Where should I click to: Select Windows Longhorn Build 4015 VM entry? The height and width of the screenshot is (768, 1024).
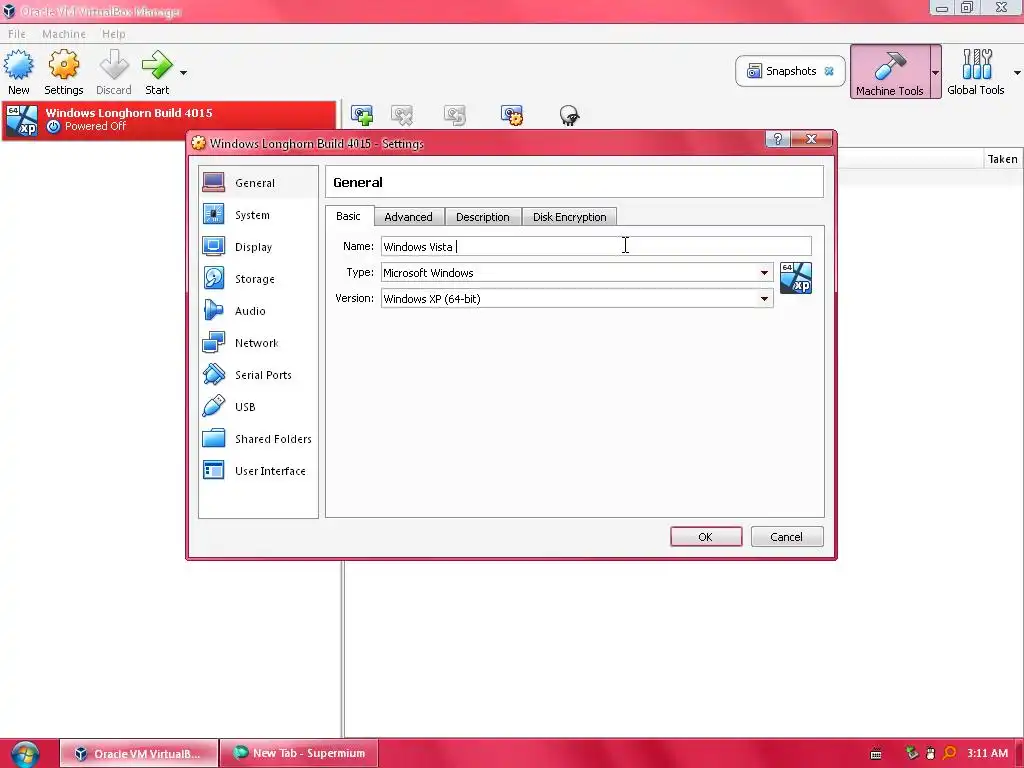tap(169, 120)
